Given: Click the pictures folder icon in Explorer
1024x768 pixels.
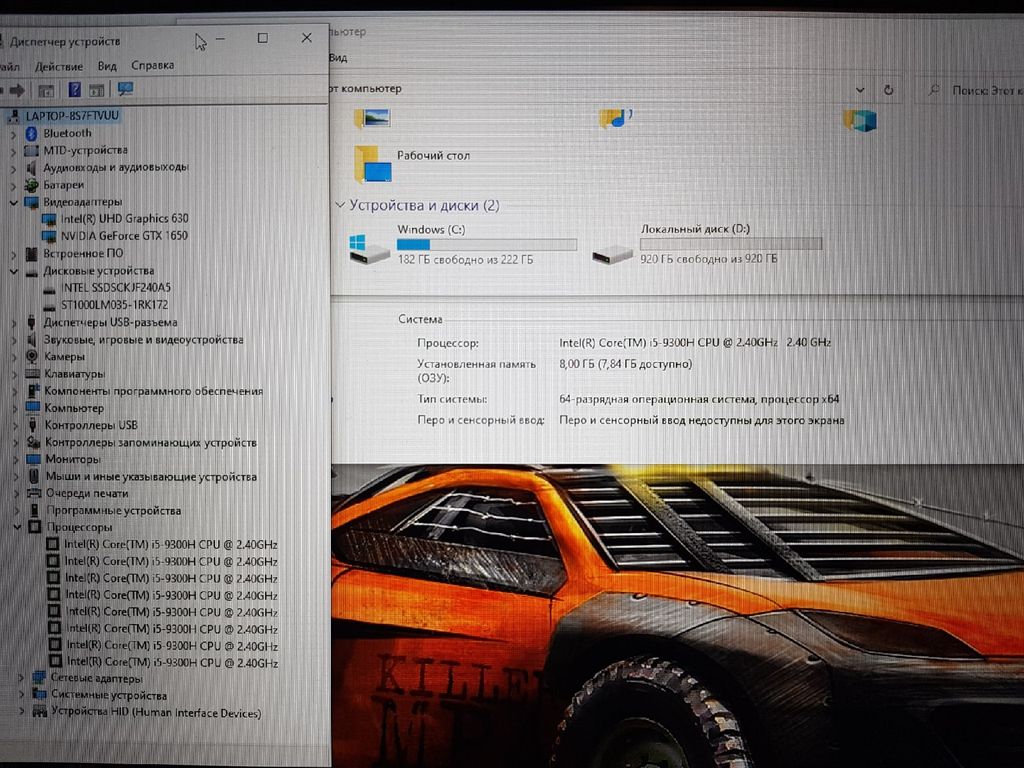Looking at the screenshot, I should (x=372, y=118).
